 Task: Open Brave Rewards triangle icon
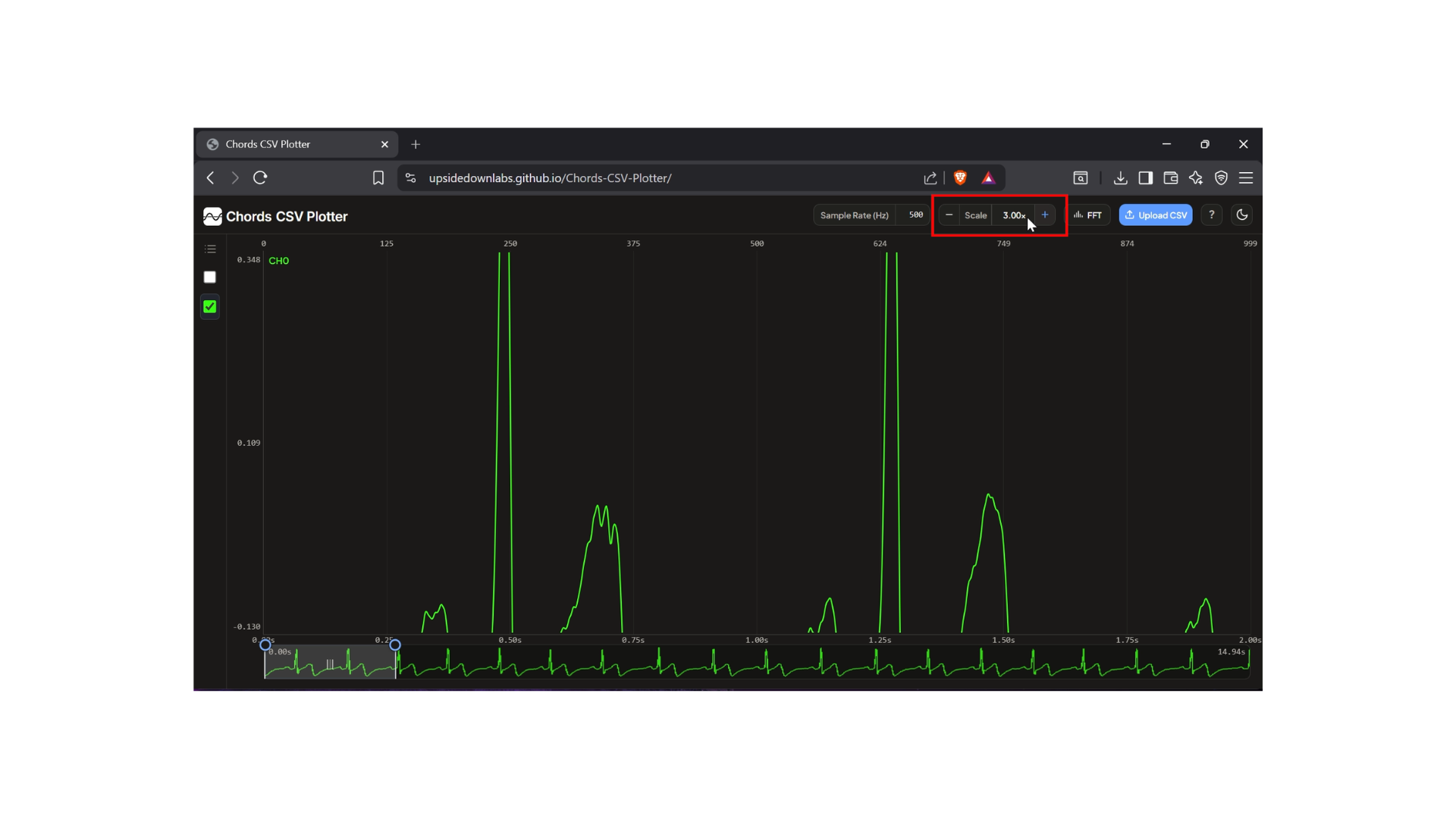(x=988, y=178)
